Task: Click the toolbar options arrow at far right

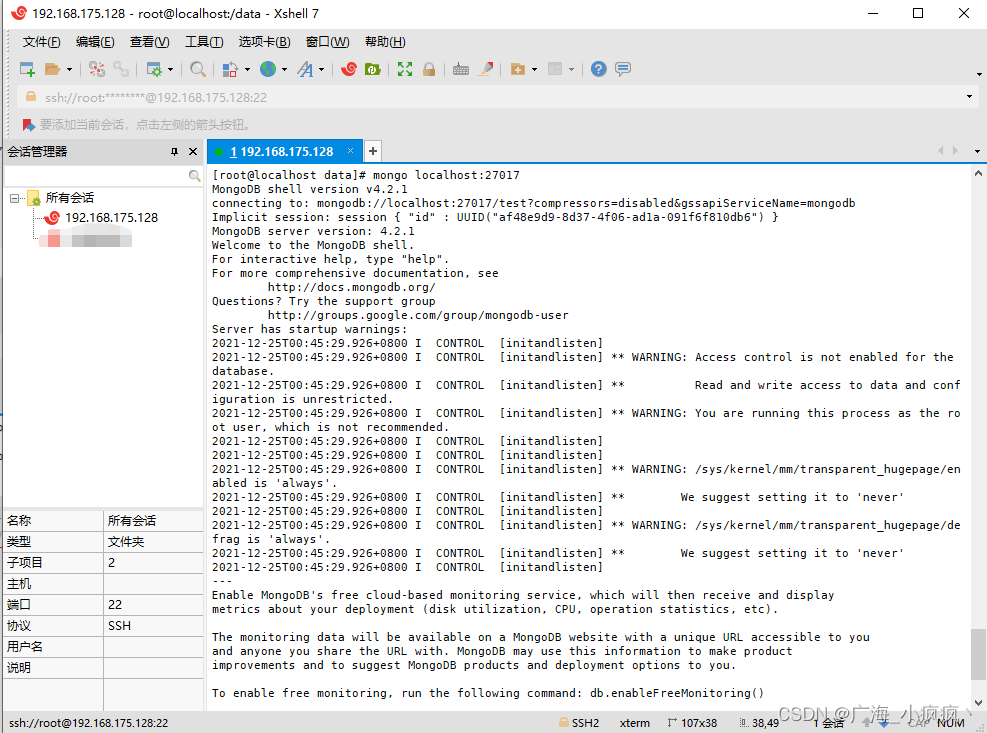Action: [979, 74]
